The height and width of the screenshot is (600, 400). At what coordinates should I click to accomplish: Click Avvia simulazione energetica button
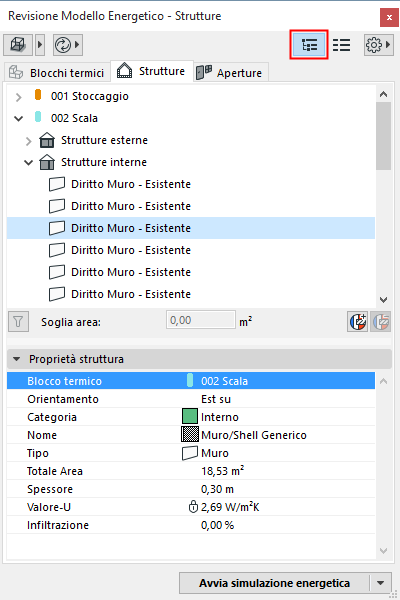point(274,583)
